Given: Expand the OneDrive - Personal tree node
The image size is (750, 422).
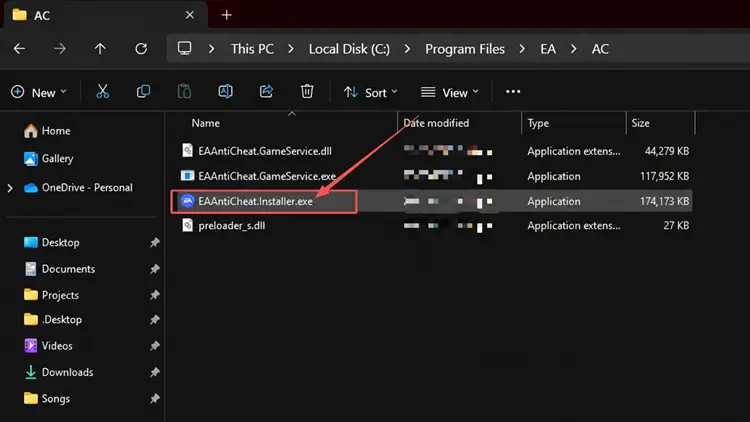Looking at the screenshot, I should tap(10, 188).
